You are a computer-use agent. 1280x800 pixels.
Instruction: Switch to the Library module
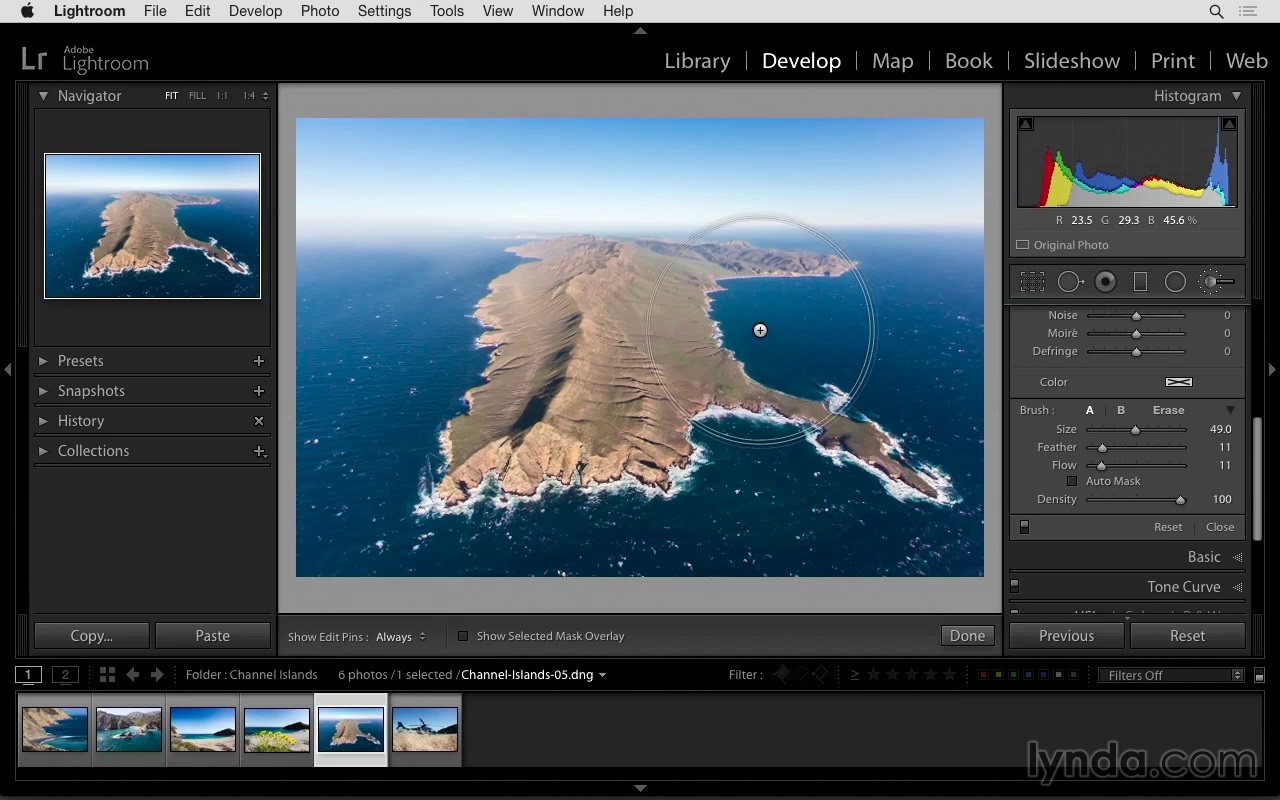click(697, 61)
